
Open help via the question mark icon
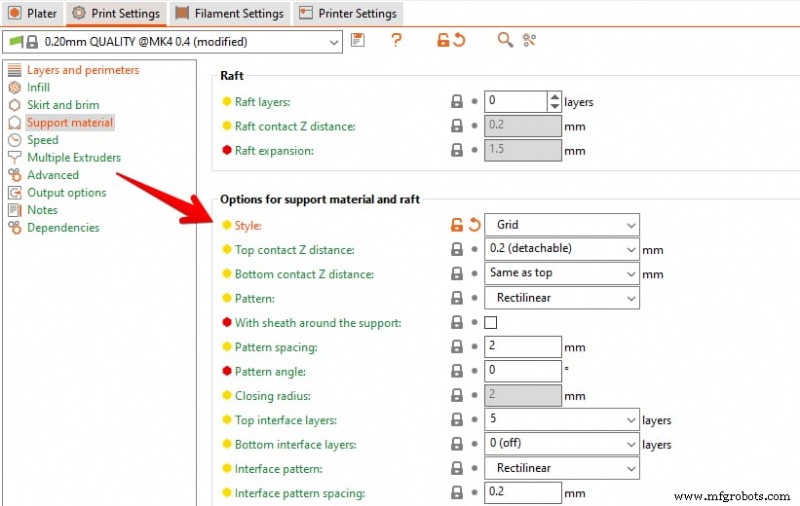tap(396, 40)
